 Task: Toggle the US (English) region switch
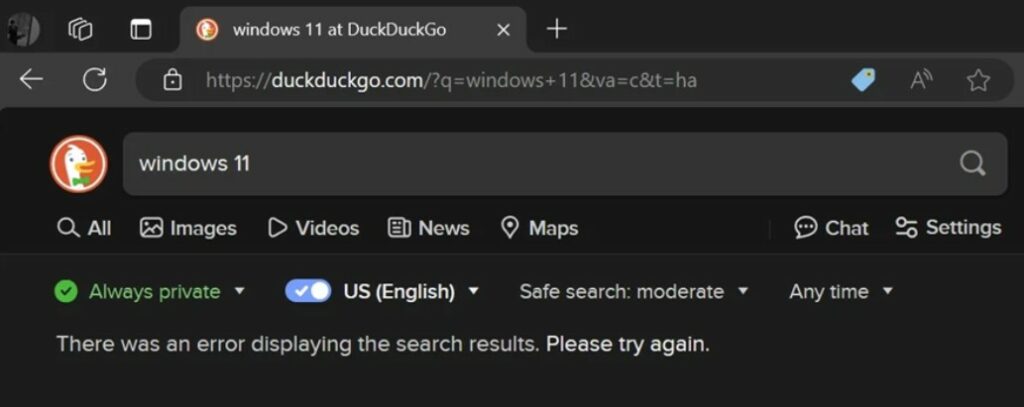pos(308,291)
